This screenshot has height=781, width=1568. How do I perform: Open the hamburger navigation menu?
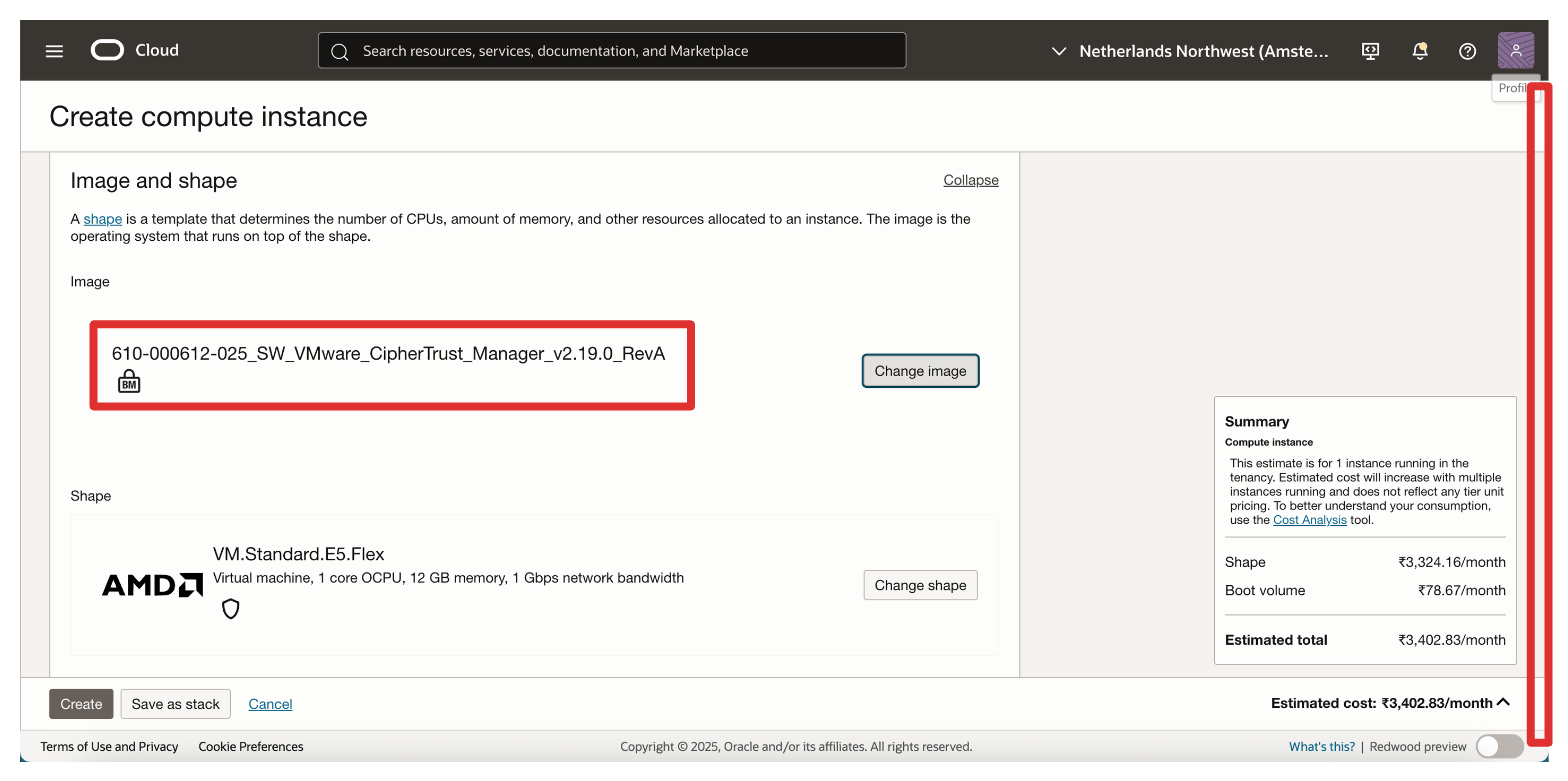pyautogui.click(x=55, y=51)
